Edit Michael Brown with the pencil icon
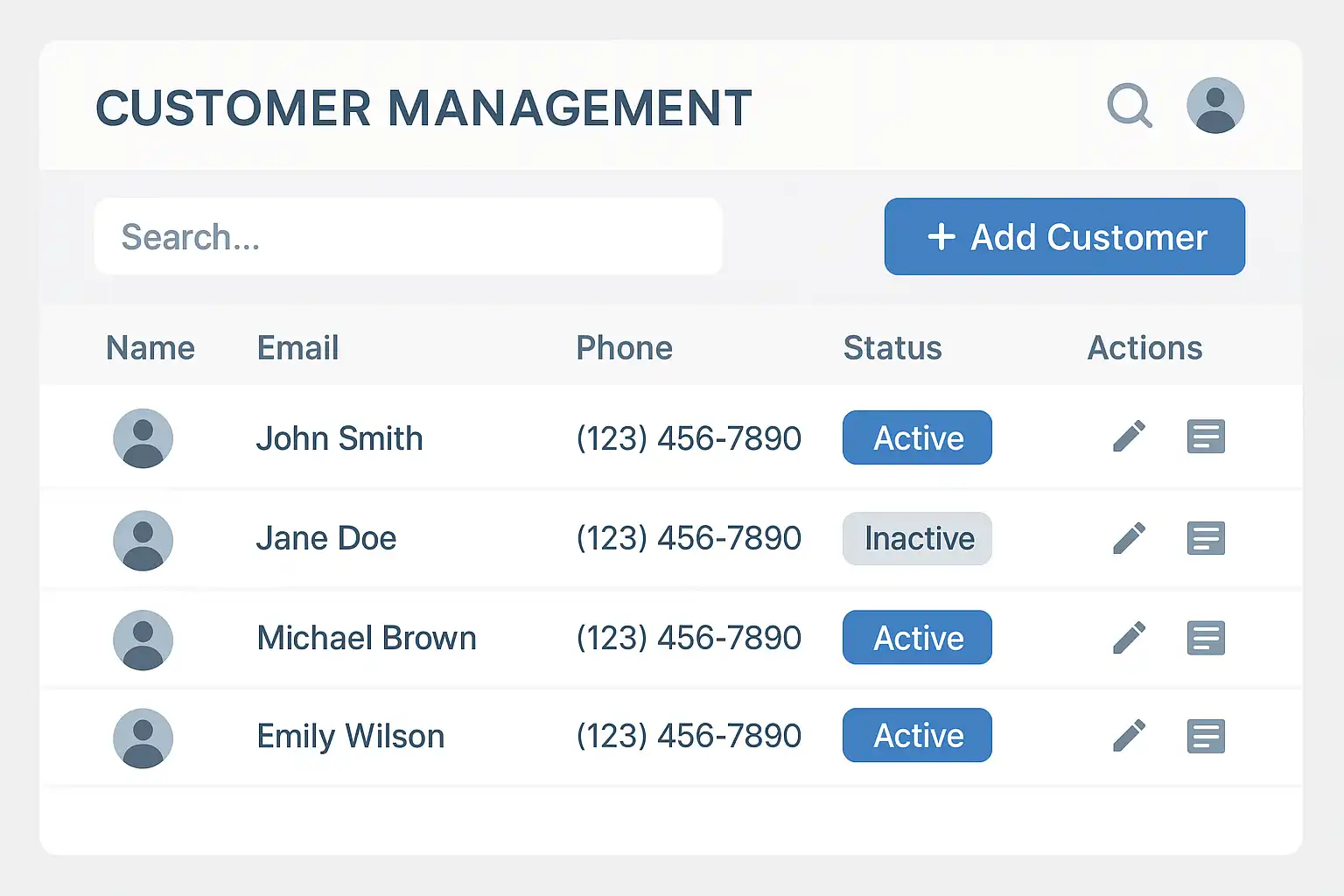The image size is (1344, 896). 1129,638
